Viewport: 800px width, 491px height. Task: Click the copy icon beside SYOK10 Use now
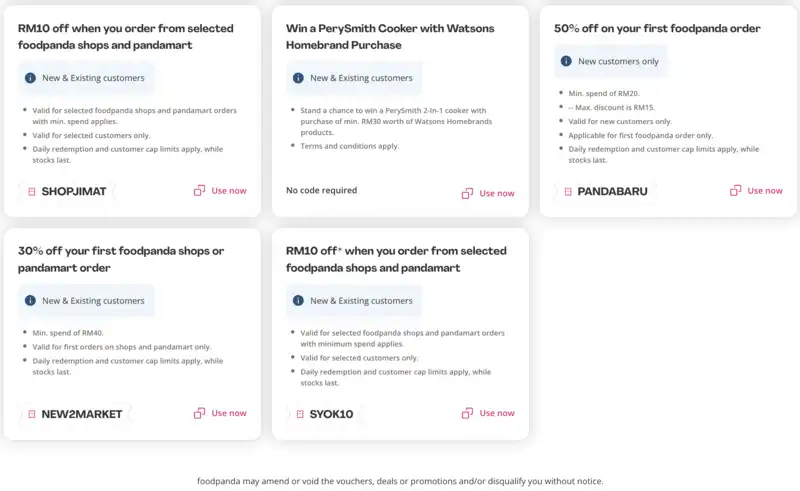tap(467, 413)
